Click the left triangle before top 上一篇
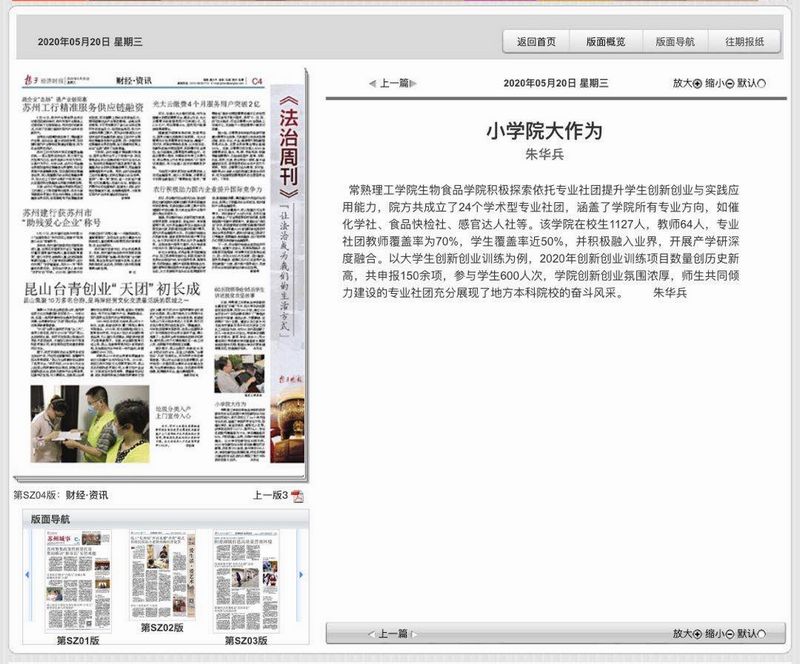The height and width of the screenshot is (664, 800). pos(372,83)
